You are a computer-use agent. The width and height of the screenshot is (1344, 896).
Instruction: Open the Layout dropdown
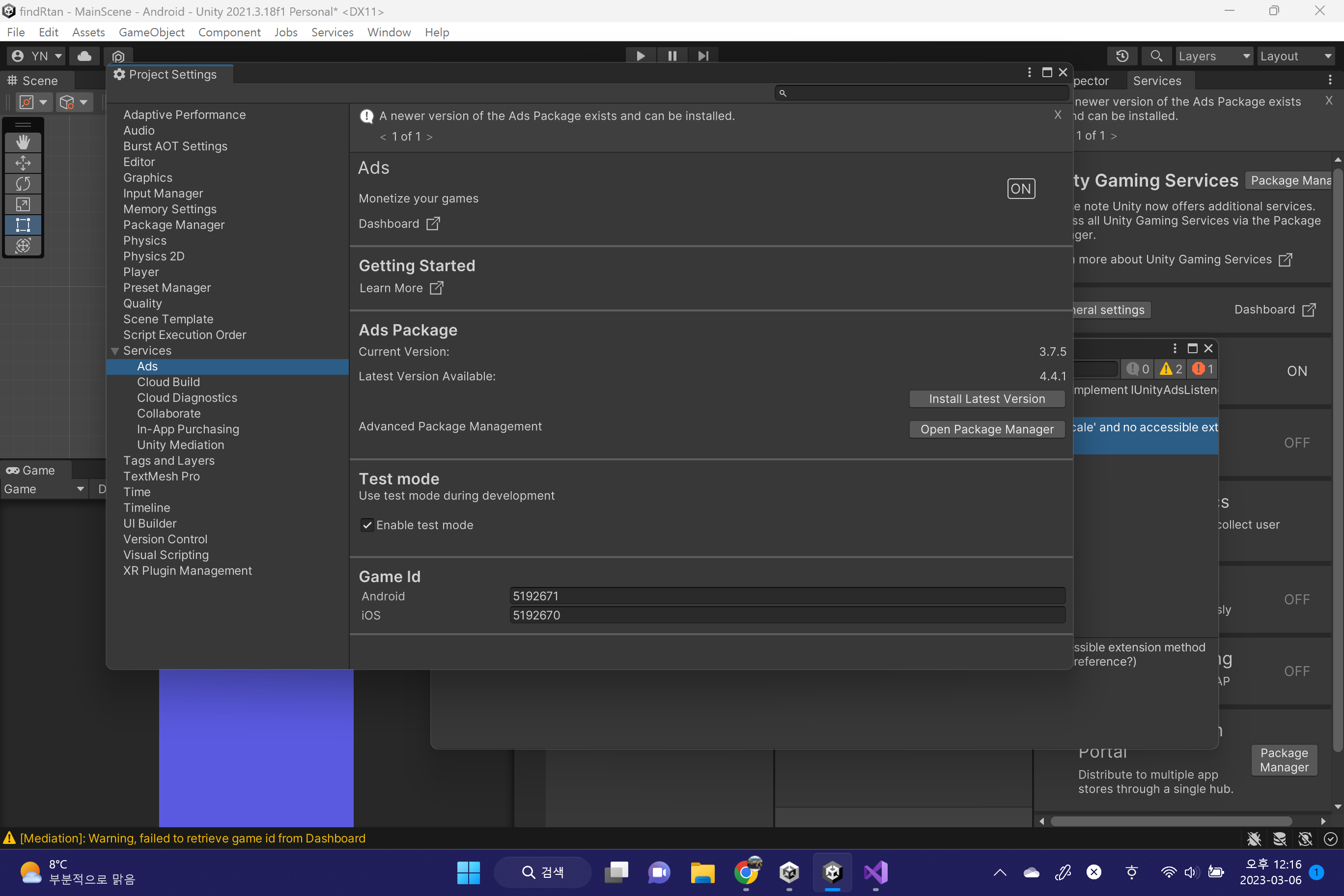[1296, 56]
